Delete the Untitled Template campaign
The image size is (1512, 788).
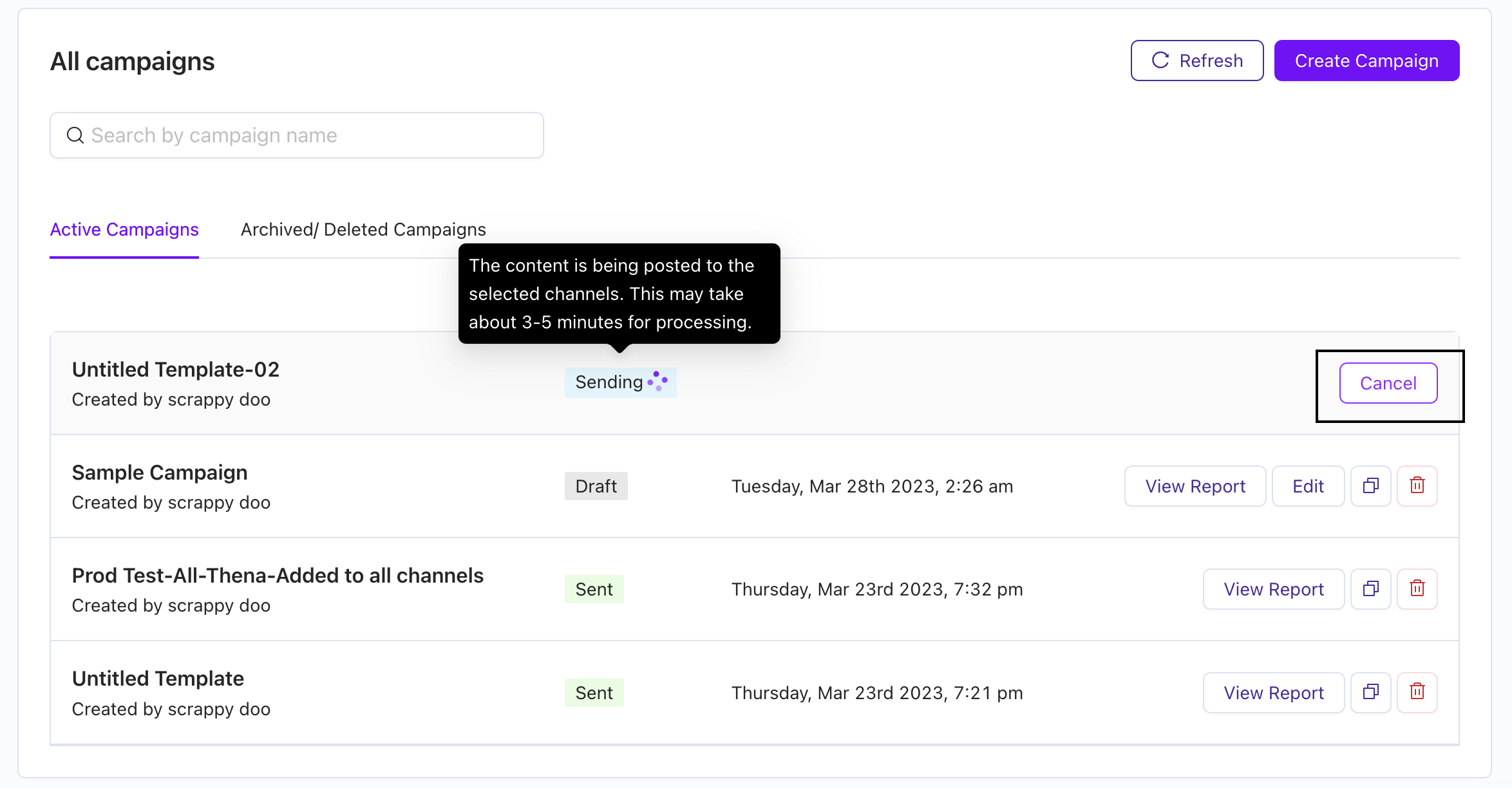[x=1417, y=693]
